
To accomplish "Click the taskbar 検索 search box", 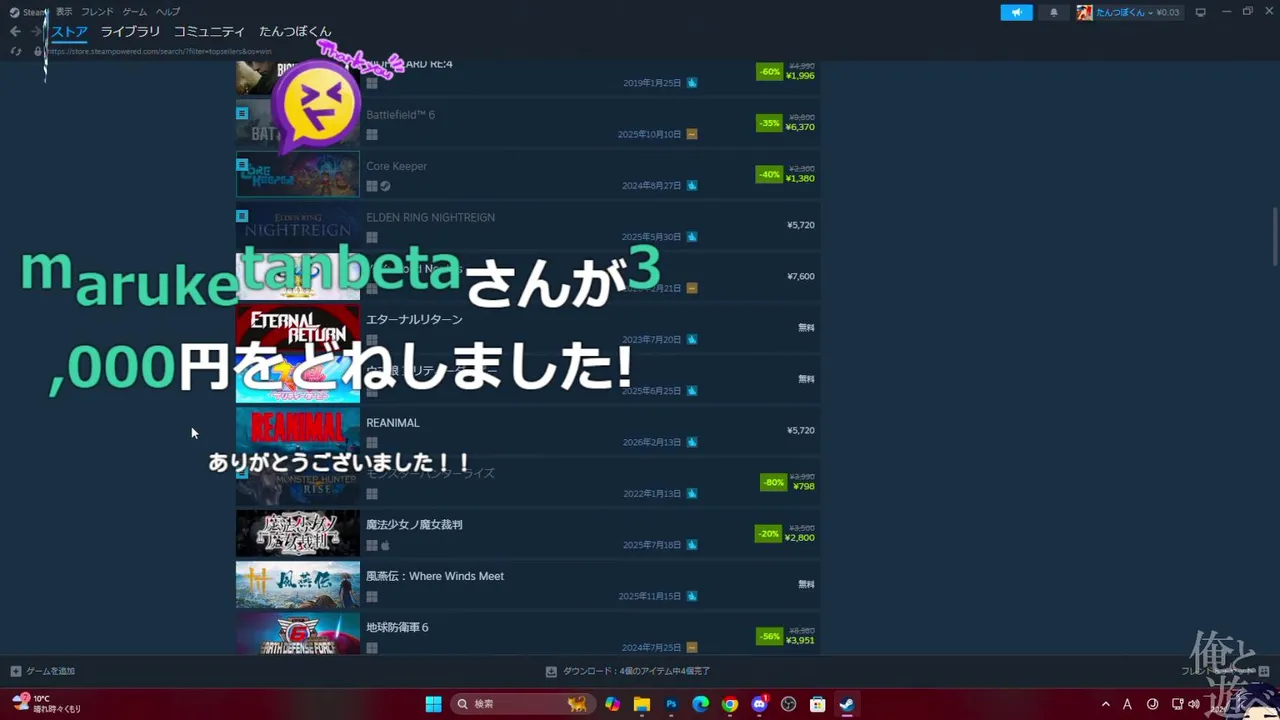I will point(521,704).
